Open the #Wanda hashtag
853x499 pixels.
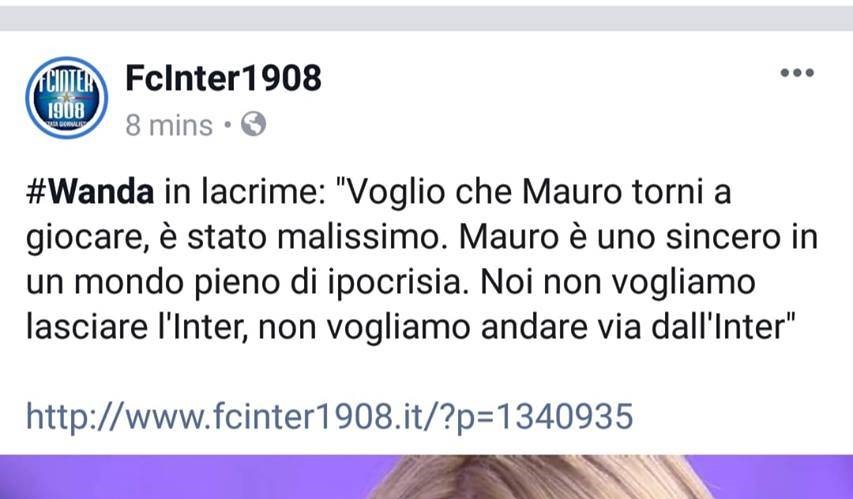(x=90, y=192)
